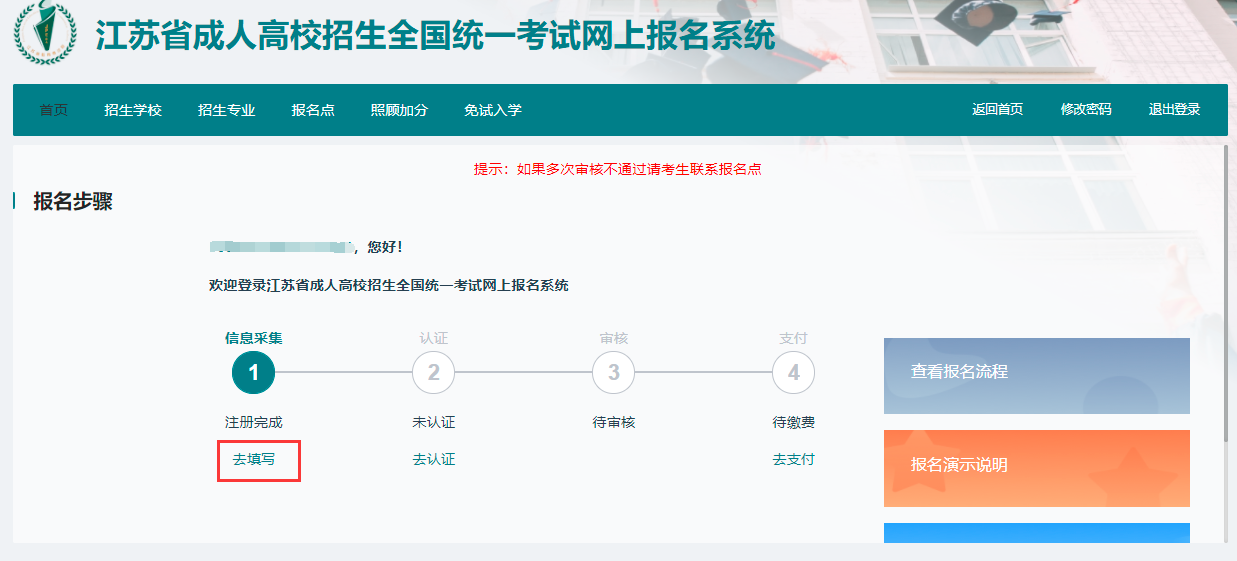Open the 查看报名流程 banner
Screen dimensions: 1237x561
click(x=1037, y=376)
